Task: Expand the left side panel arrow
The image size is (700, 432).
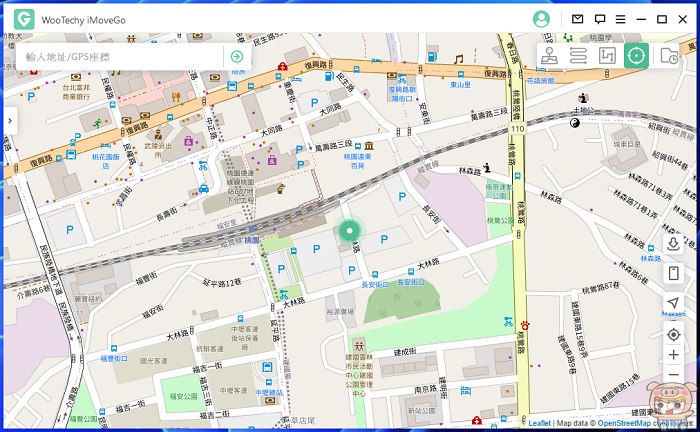Action: point(9,120)
